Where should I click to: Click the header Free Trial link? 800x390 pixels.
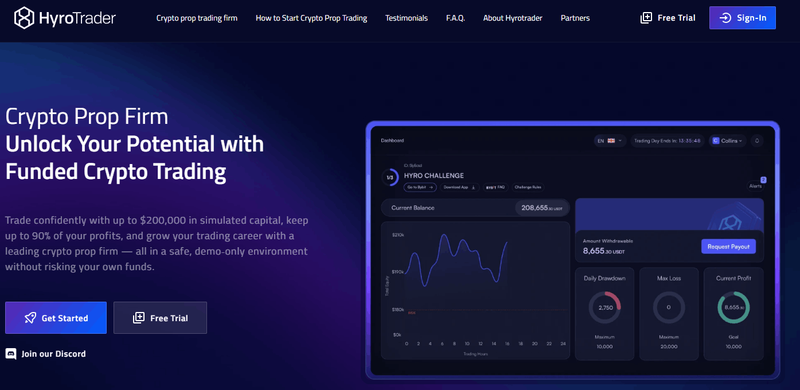[668, 18]
